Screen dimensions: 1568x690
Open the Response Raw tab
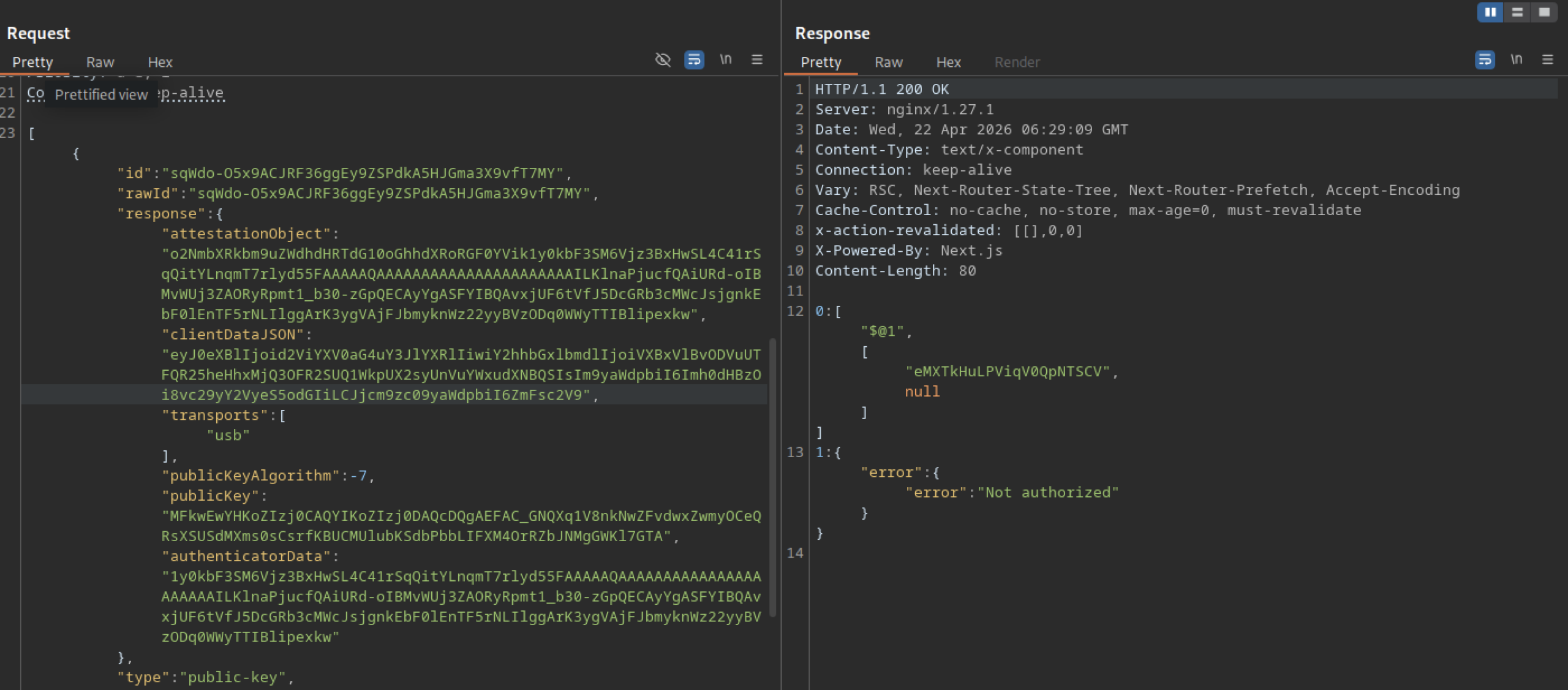coord(888,62)
